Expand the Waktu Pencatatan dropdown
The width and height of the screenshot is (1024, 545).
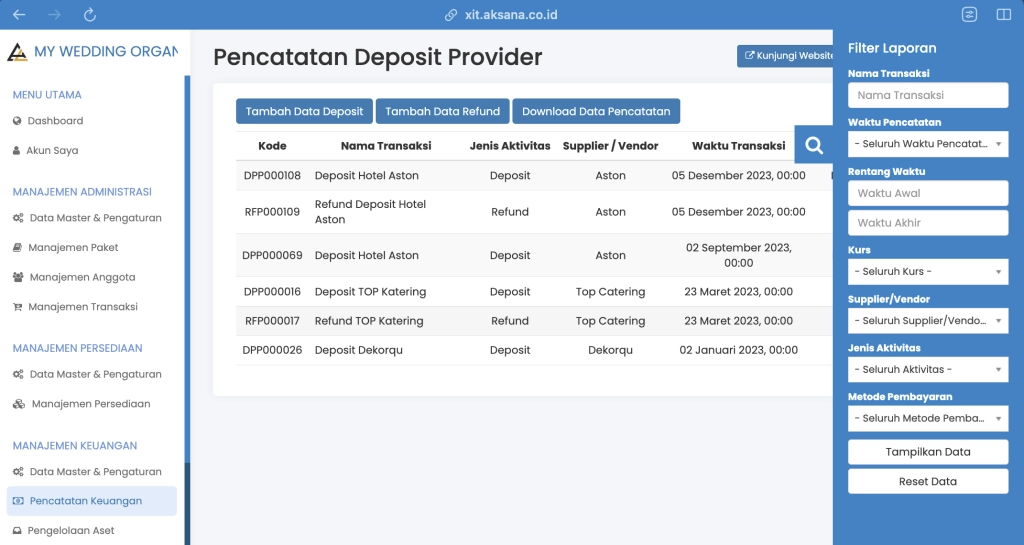[927, 144]
